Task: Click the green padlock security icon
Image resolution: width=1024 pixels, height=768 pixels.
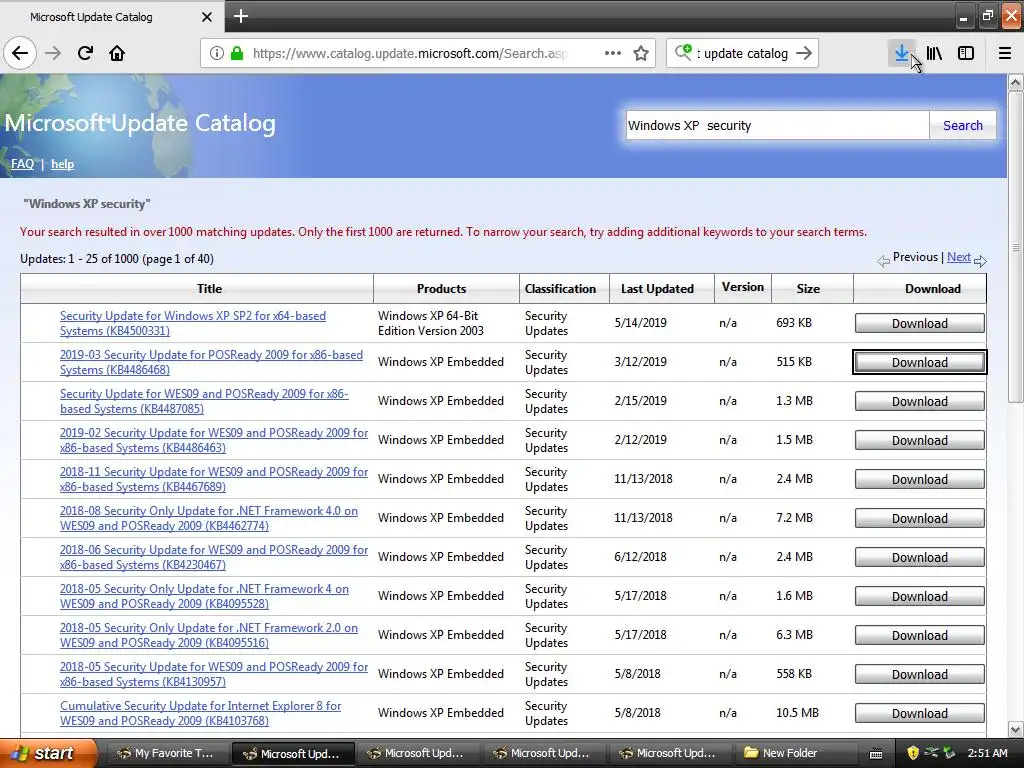Action: point(237,53)
